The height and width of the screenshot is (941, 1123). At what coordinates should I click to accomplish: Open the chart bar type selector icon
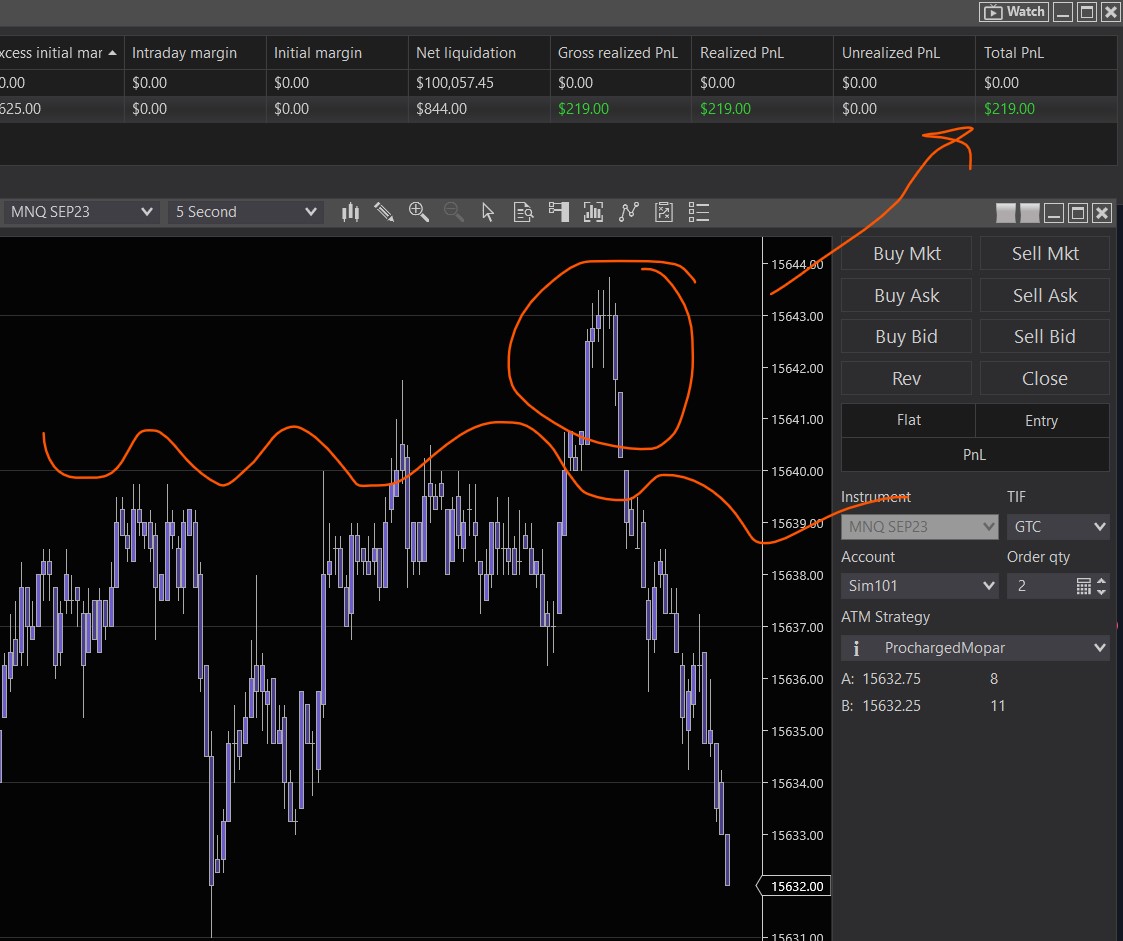pos(350,212)
